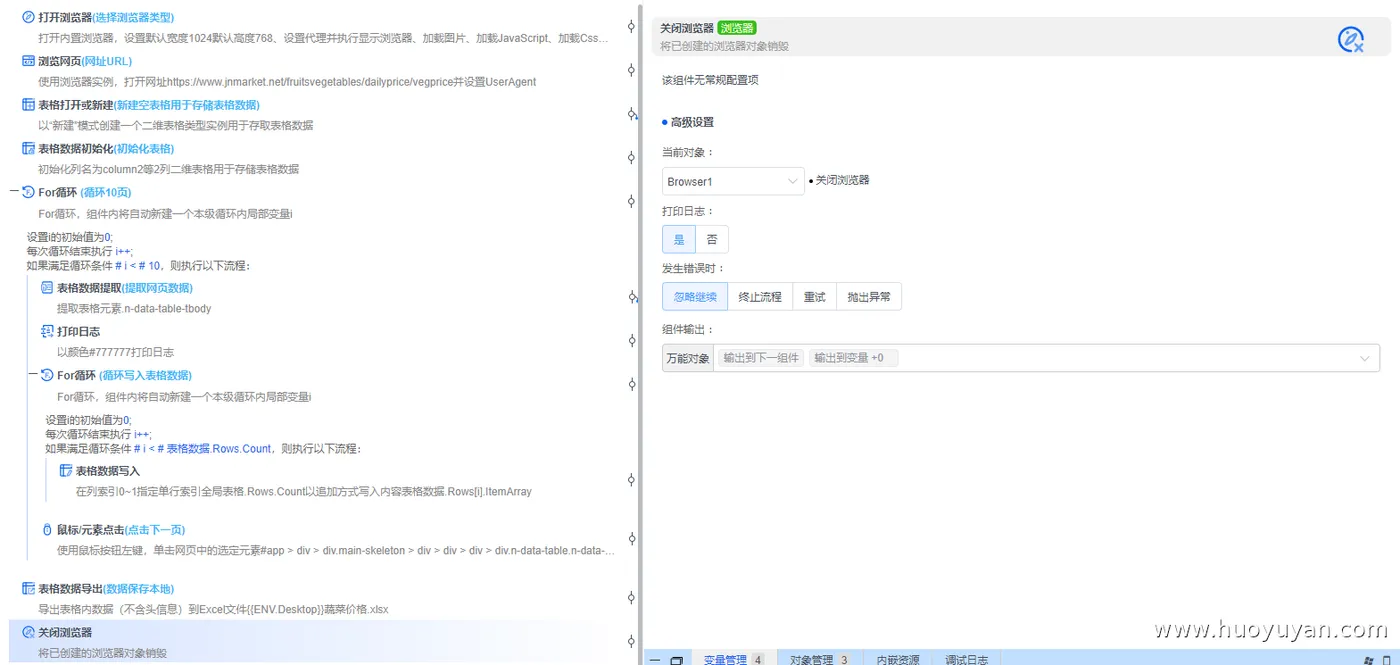The height and width of the screenshot is (665, 1400).
Task: Click the 万能对象 label button
Action: (688, 358)
